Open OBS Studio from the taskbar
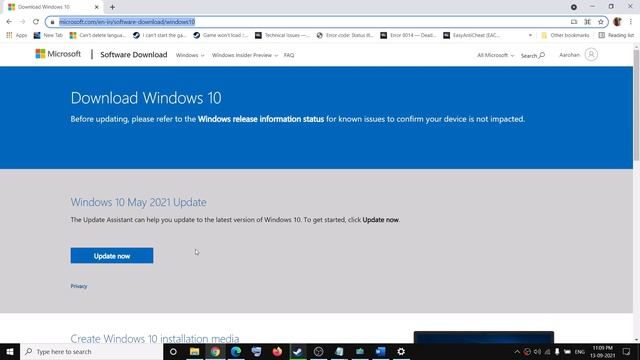This screenshot has width=640, height=360. click(x=318, y=351)
